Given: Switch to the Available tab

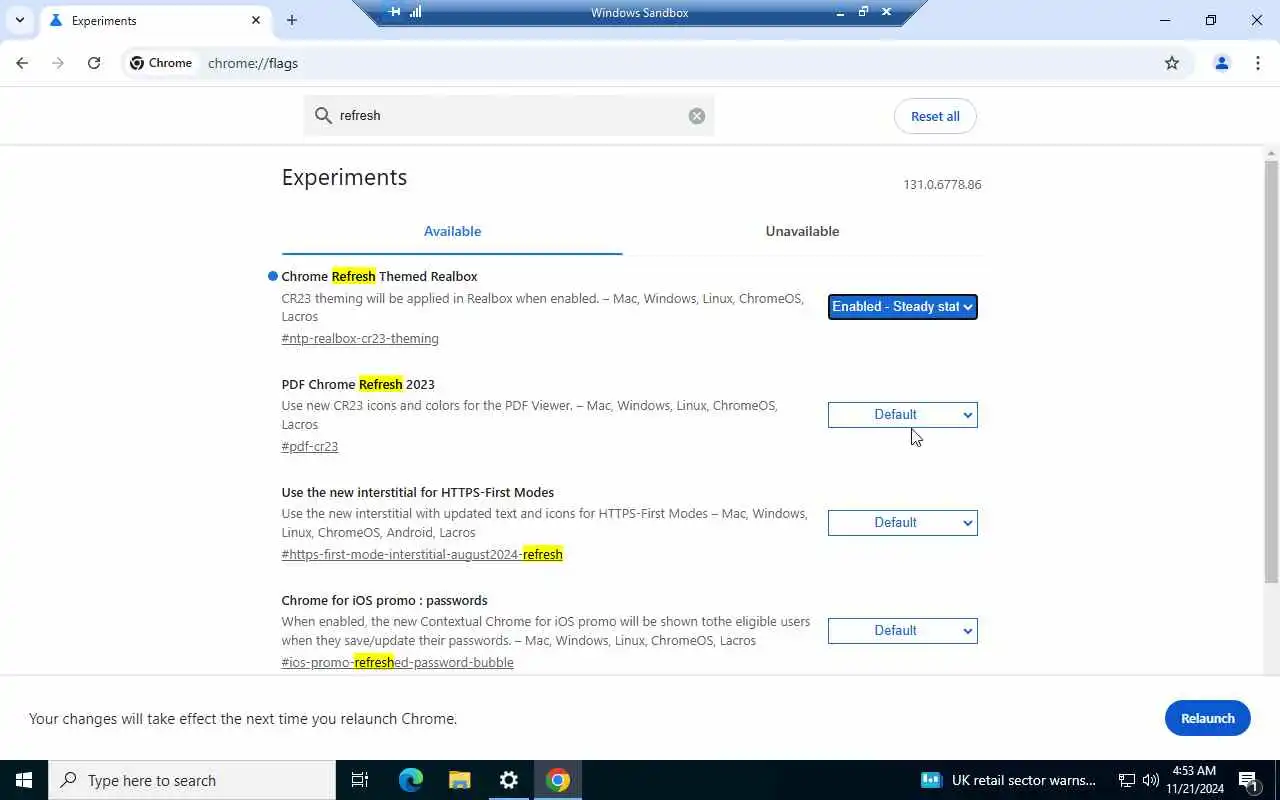Looking at the screenshot, I should 452,231.
